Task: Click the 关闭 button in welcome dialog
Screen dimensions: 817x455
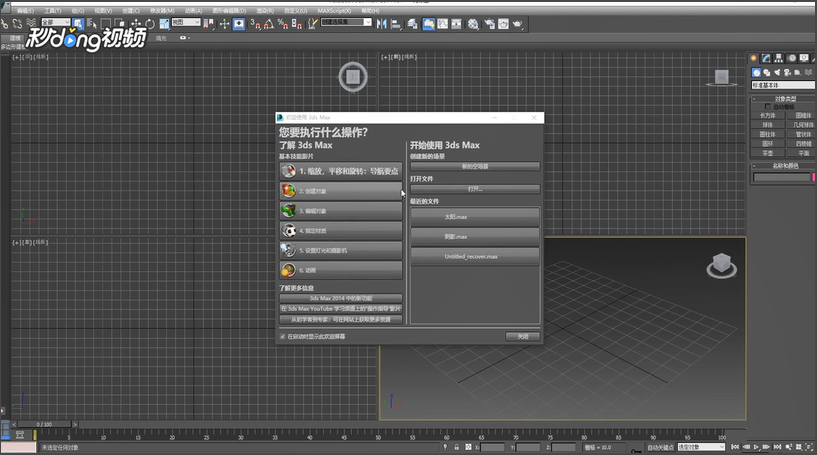Action: pyautogui.click(x=523, y=337)
